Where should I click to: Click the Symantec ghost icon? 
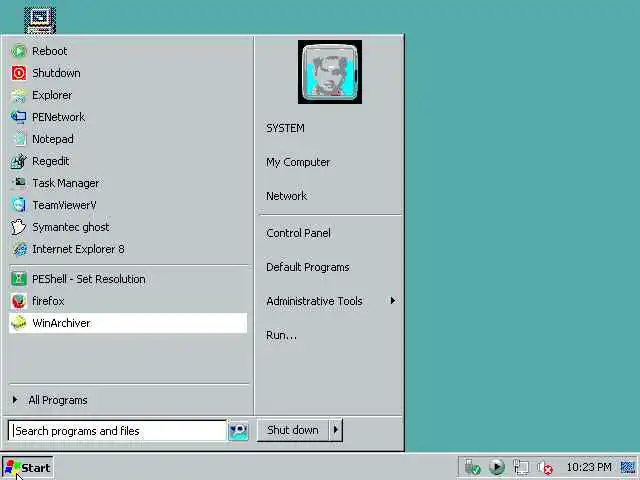click(18, 227)
